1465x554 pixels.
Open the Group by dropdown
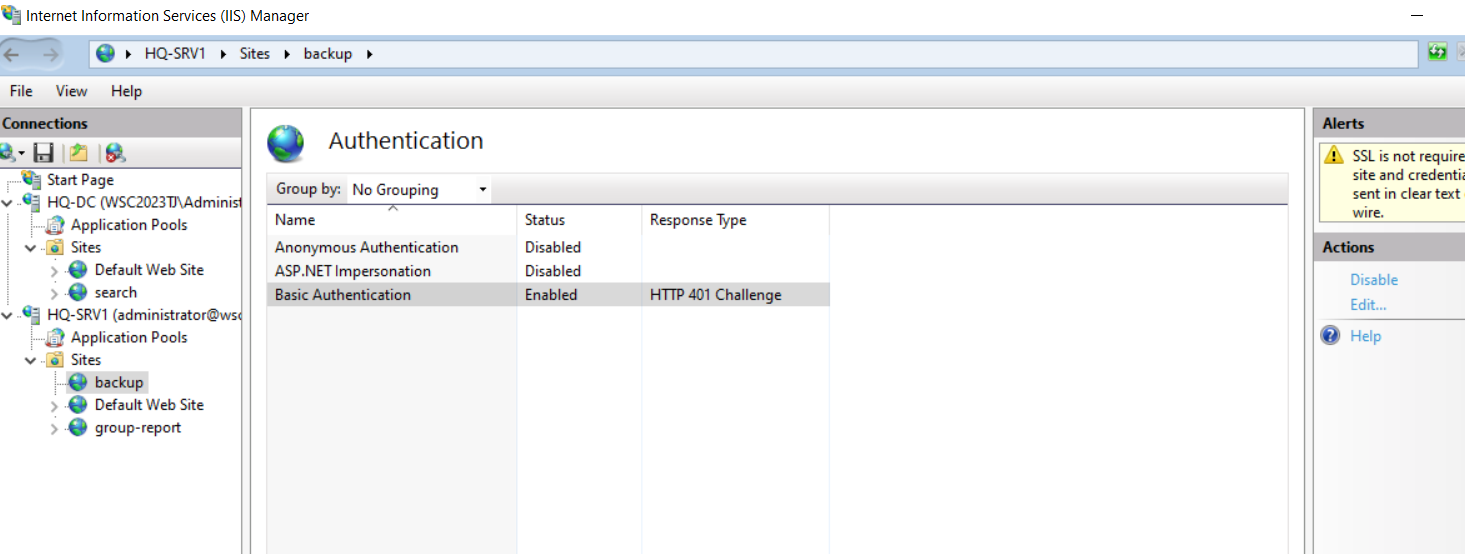point(418,189)
